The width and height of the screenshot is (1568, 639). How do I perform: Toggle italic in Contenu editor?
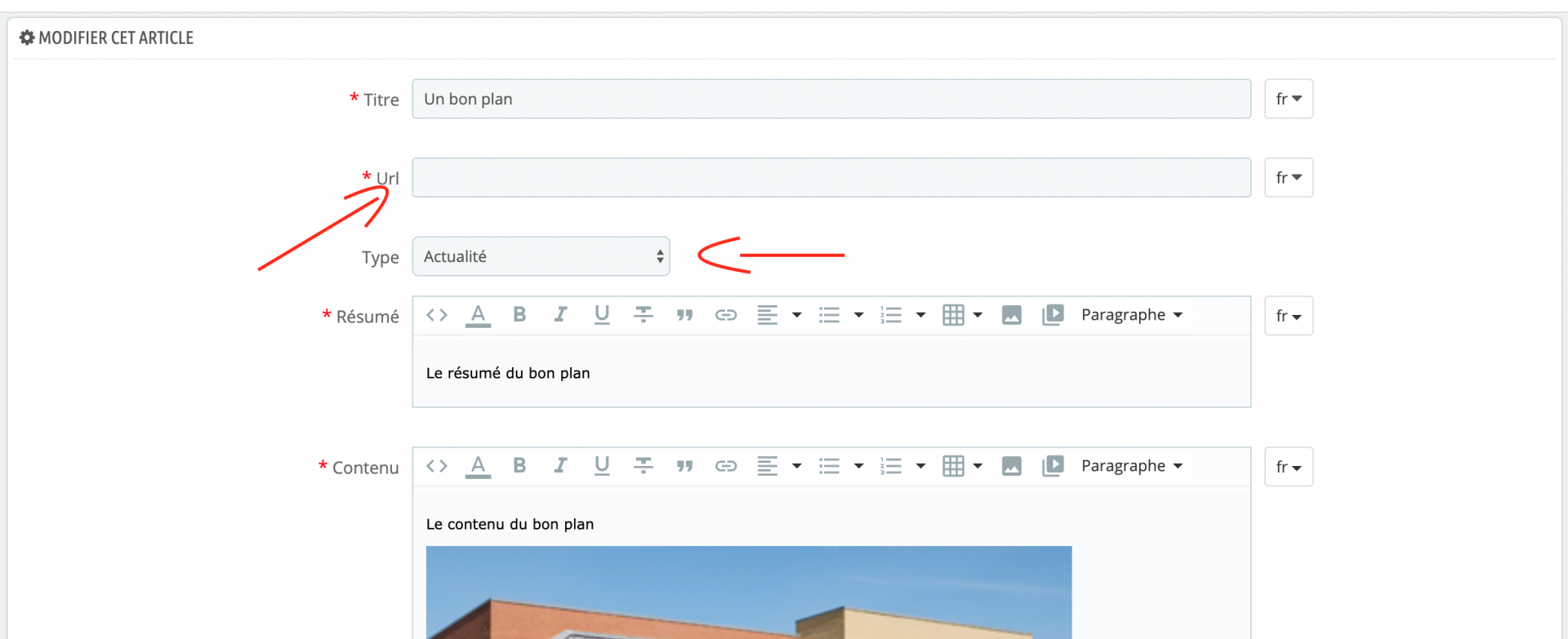(x=560, y=466)
